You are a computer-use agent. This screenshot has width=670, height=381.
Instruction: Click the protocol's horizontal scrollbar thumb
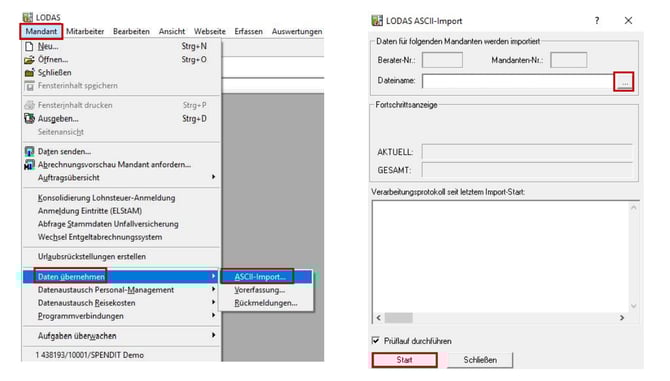(x=398, y=318)
